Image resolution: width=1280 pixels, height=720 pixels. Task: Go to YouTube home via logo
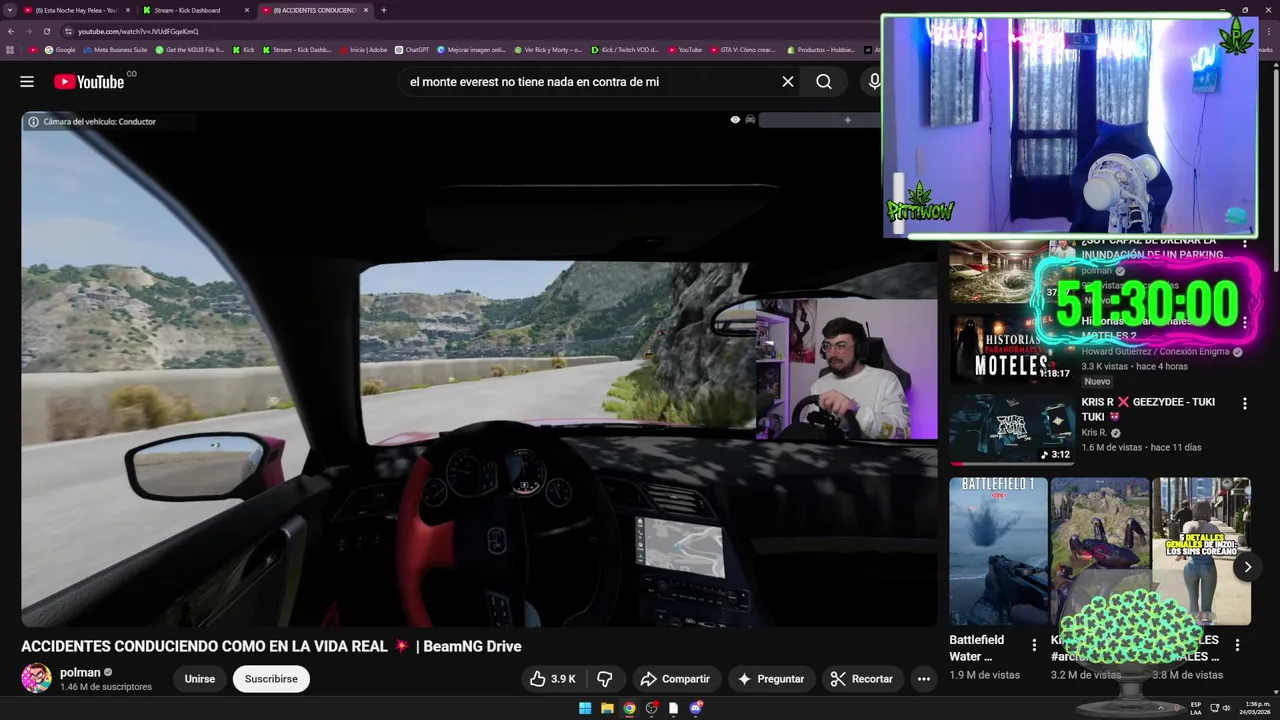(x=88, y=82)
